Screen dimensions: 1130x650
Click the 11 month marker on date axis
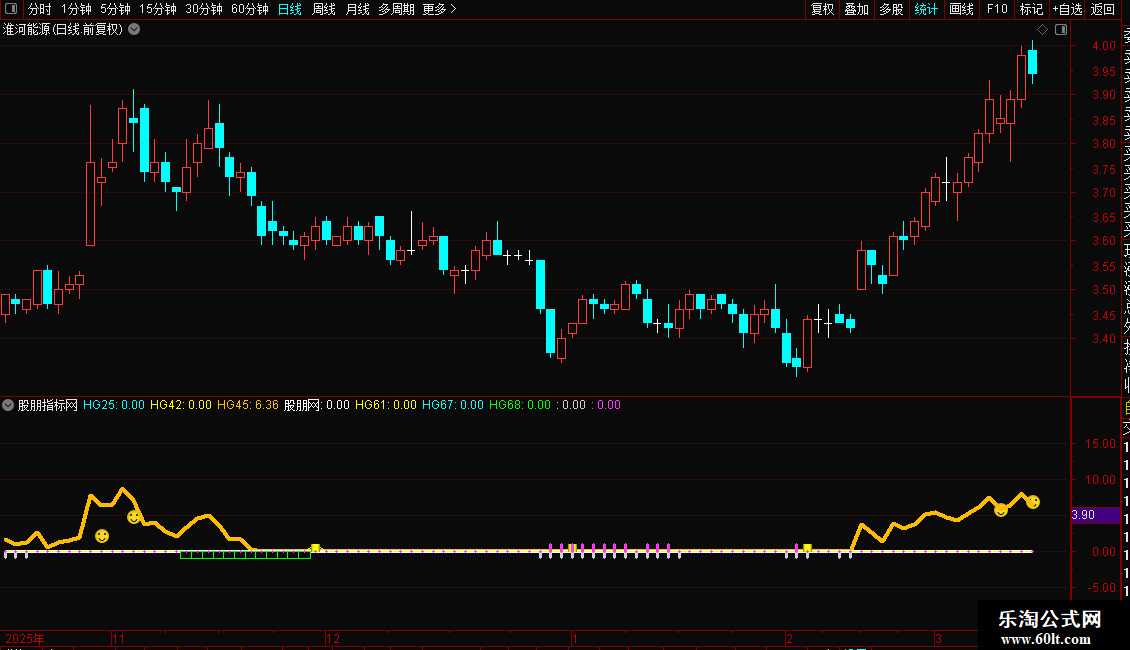(x=119, y=638)
